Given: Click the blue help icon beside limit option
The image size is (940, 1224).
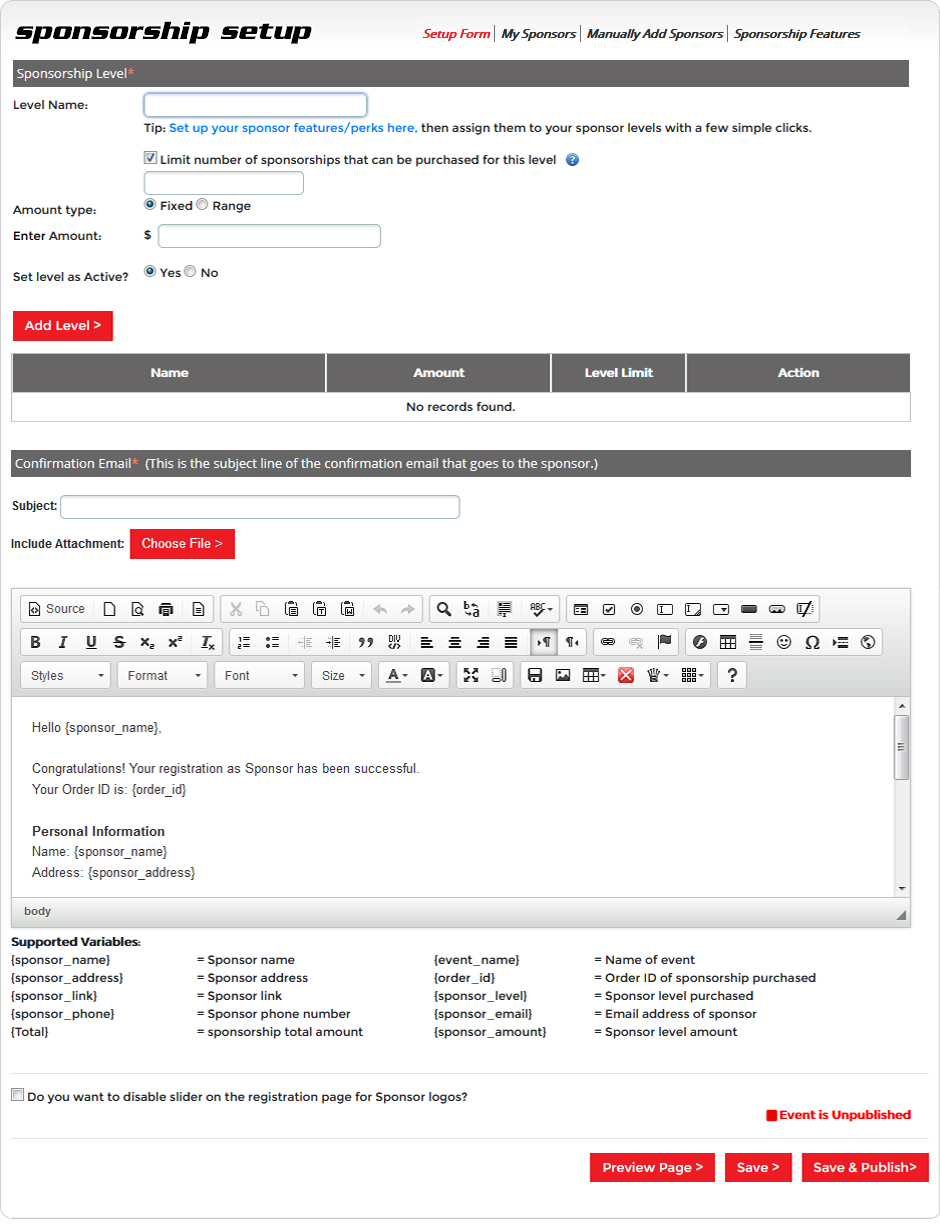Looking at the screenshot, I should click(573, 160).
